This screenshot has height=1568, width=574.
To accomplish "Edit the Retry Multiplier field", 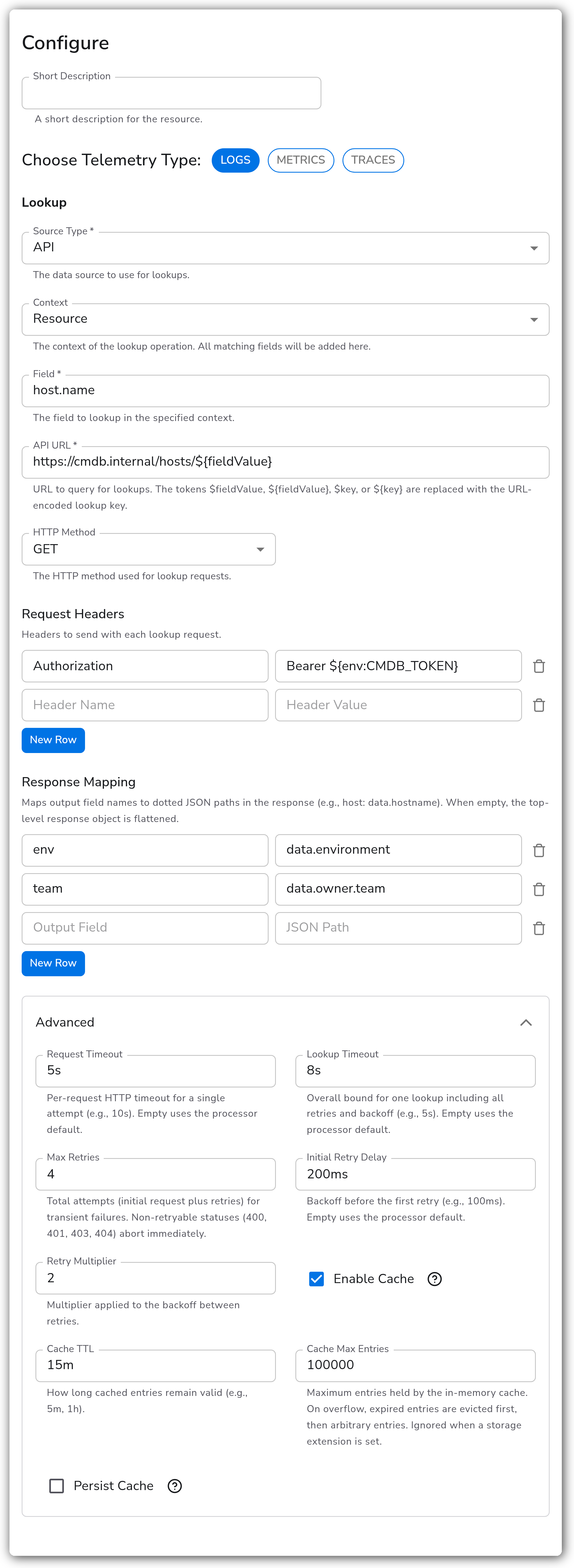I will click(x=155, y=1278).
